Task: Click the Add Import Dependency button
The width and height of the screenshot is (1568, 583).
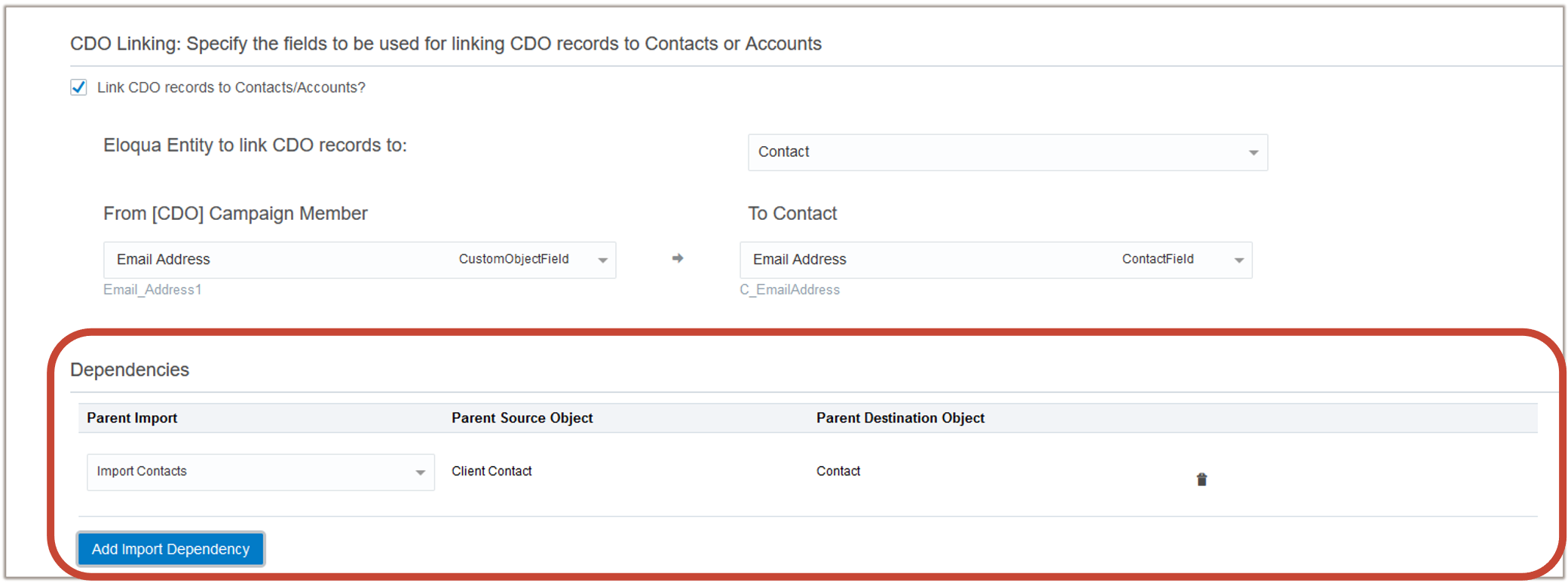Action: point(170,549)
